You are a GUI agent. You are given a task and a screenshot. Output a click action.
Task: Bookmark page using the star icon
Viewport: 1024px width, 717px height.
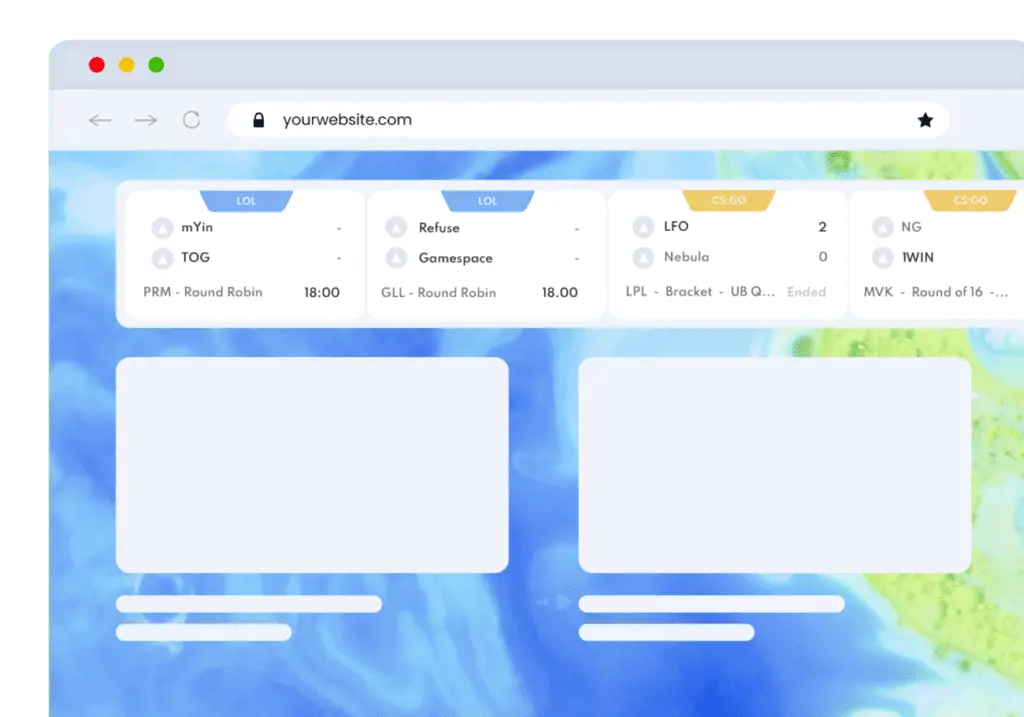(925, 120)
